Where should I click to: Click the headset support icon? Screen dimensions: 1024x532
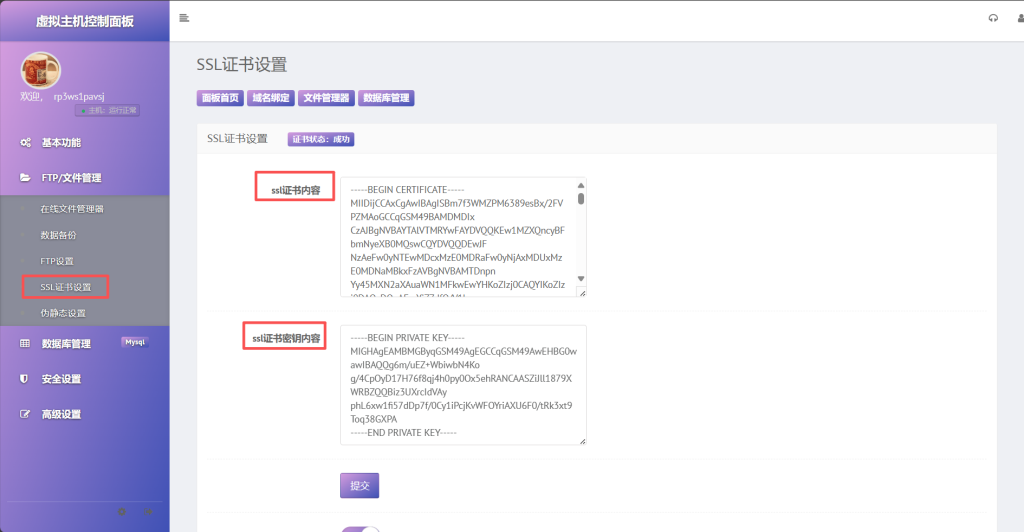(x=993, y=18)
